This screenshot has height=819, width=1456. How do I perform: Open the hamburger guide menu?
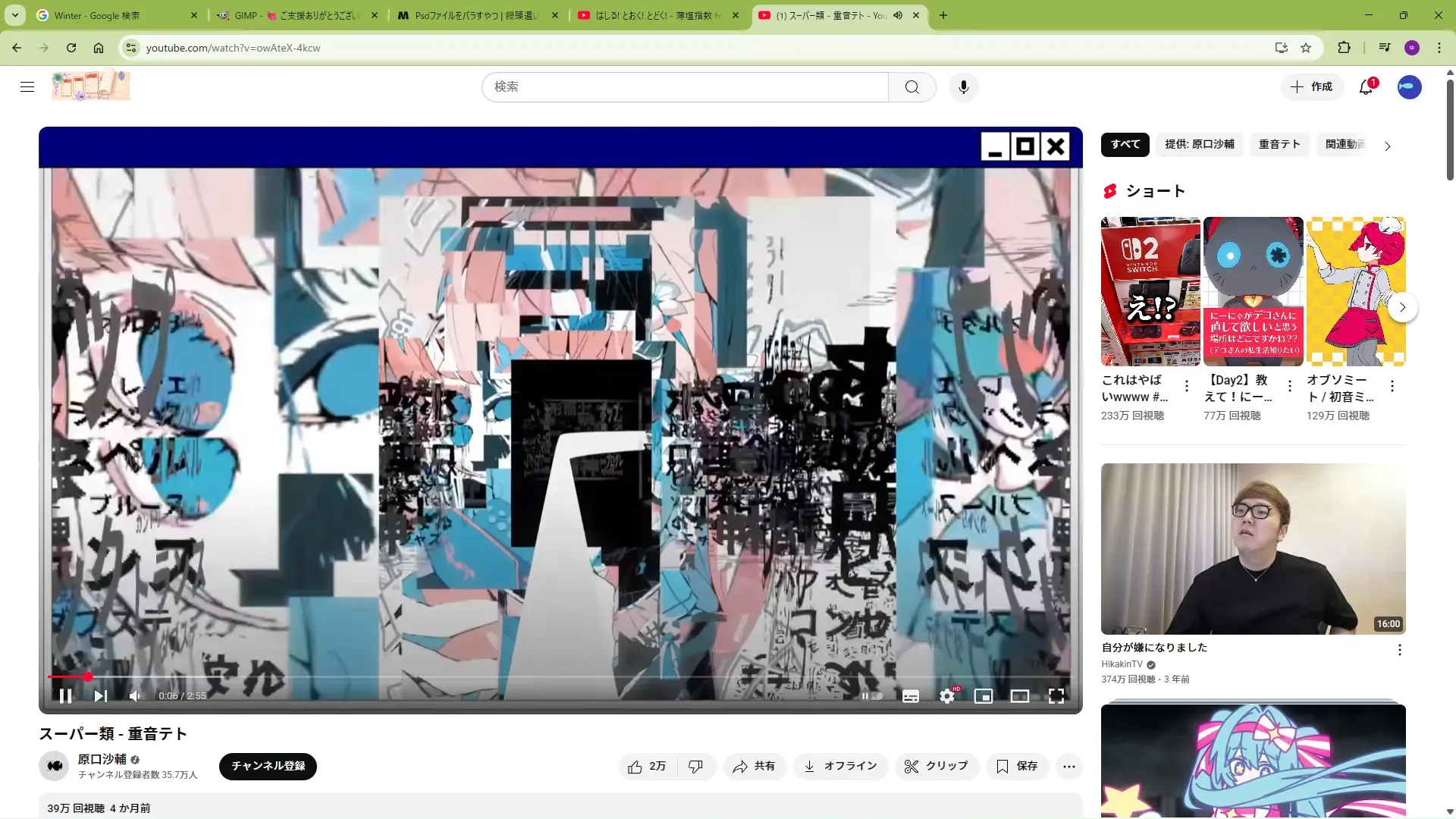[27, 87]
